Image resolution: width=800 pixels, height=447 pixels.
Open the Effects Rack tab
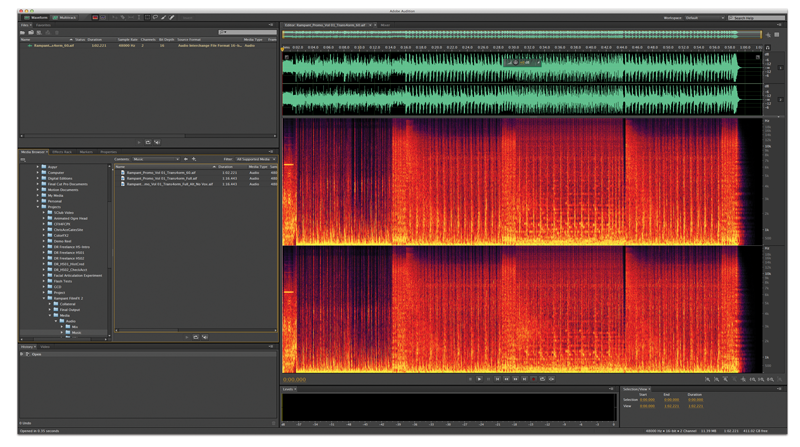(62, 152)
